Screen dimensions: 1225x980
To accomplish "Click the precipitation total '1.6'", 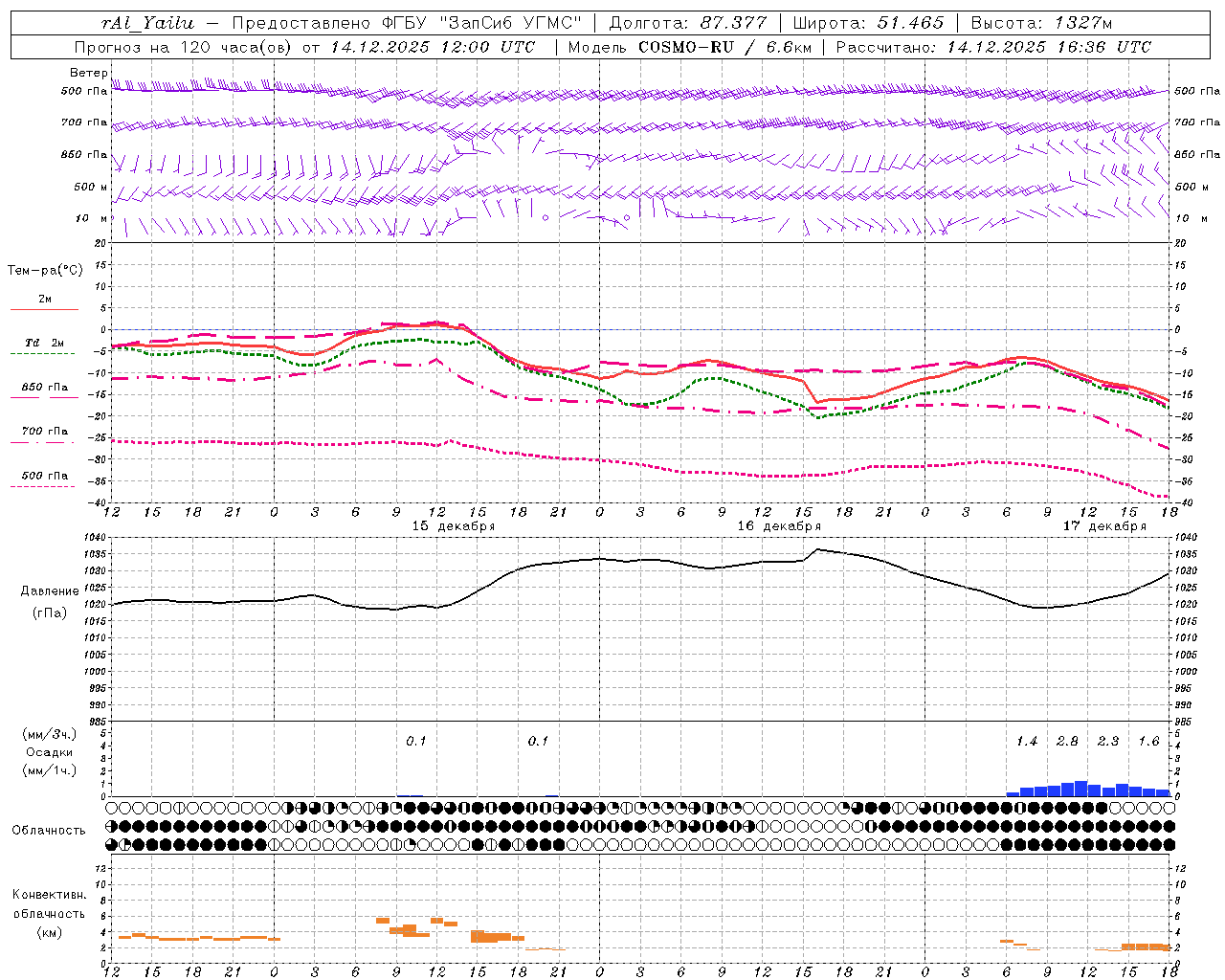I will pyautogui.click(x=1148, y=742).
